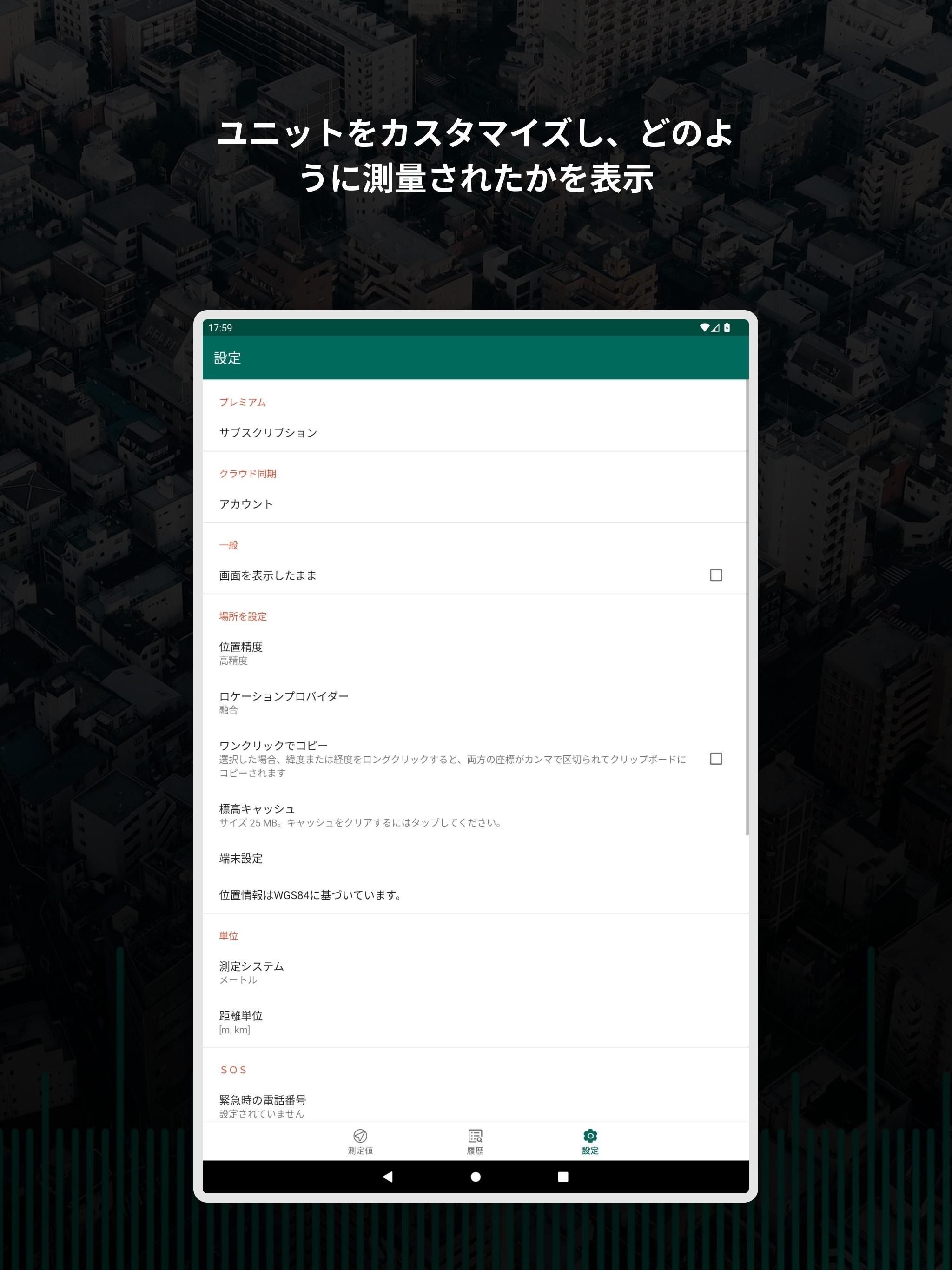Tap the battery status icon
Image resolution: width=952 pixels, height=1270 pixels.
tap(727, 328)
